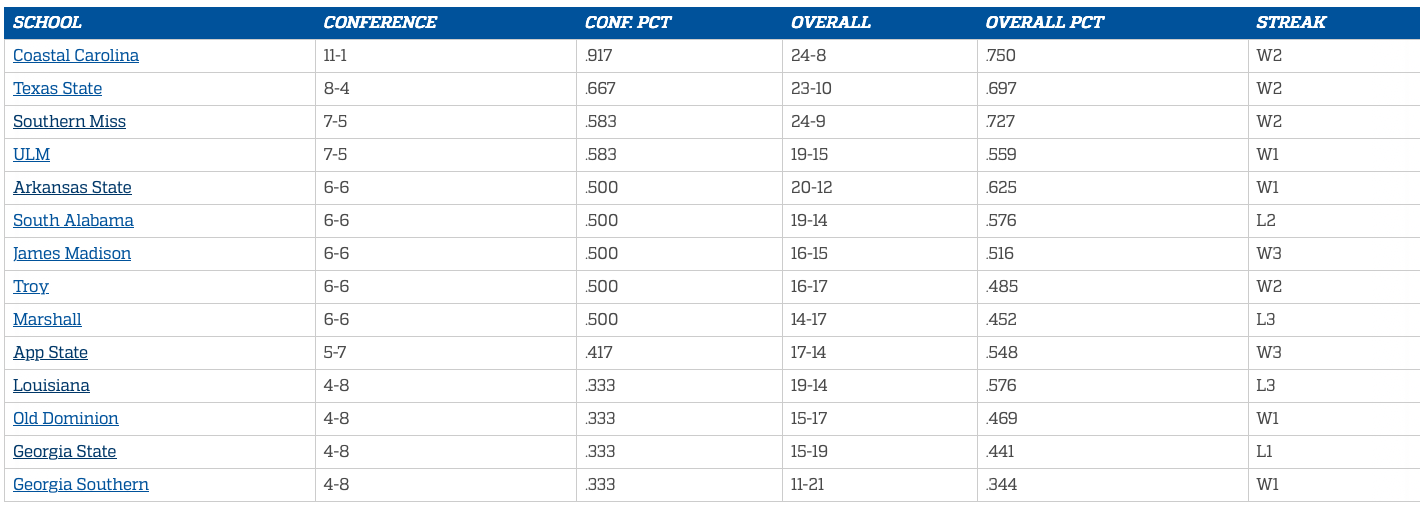Click the Streak column header
This screenshot has height=506, width=1421.
(x=1291, y=23)
